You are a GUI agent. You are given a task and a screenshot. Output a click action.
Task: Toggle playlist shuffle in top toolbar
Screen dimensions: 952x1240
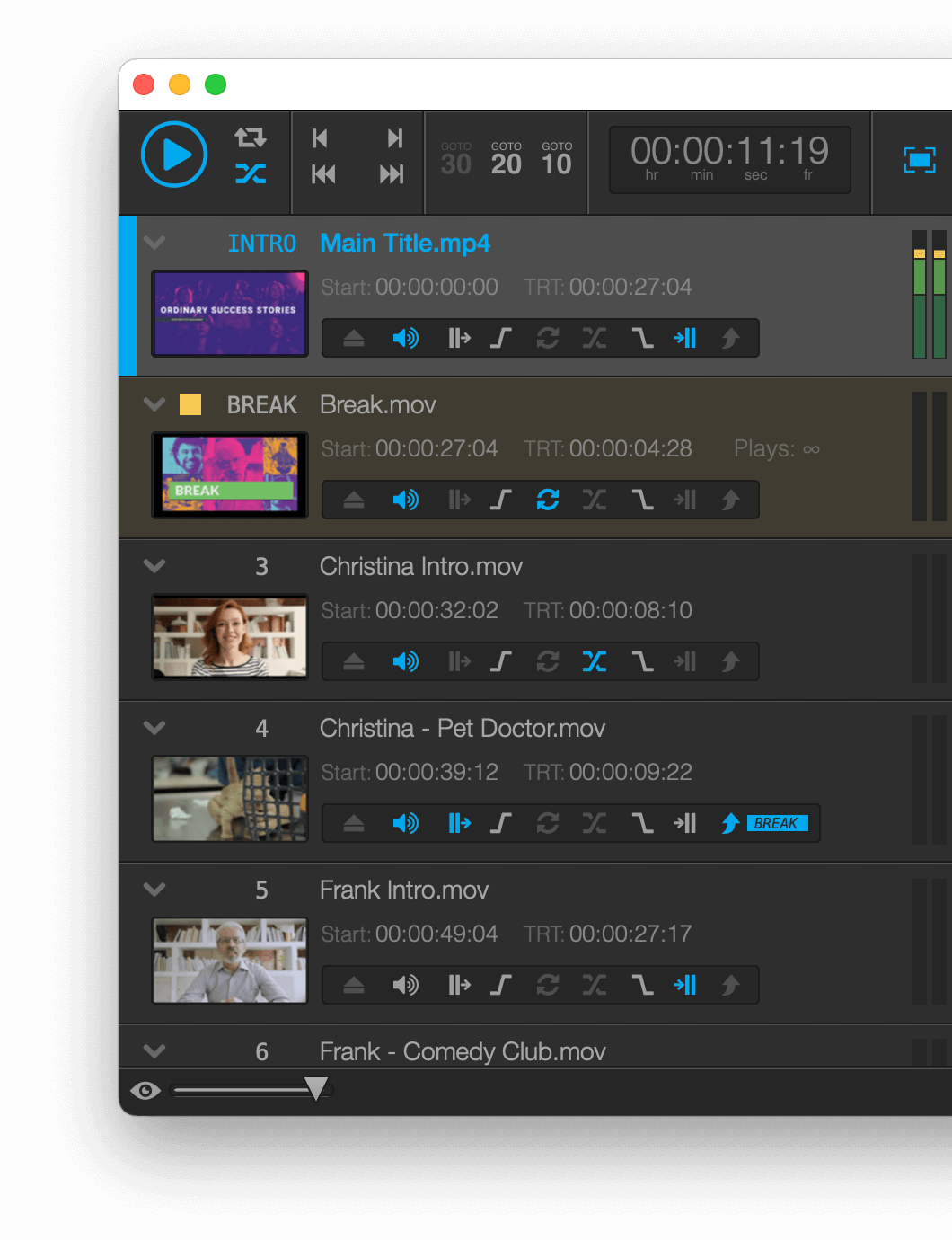pyautogui.click(x=251, y=173)
